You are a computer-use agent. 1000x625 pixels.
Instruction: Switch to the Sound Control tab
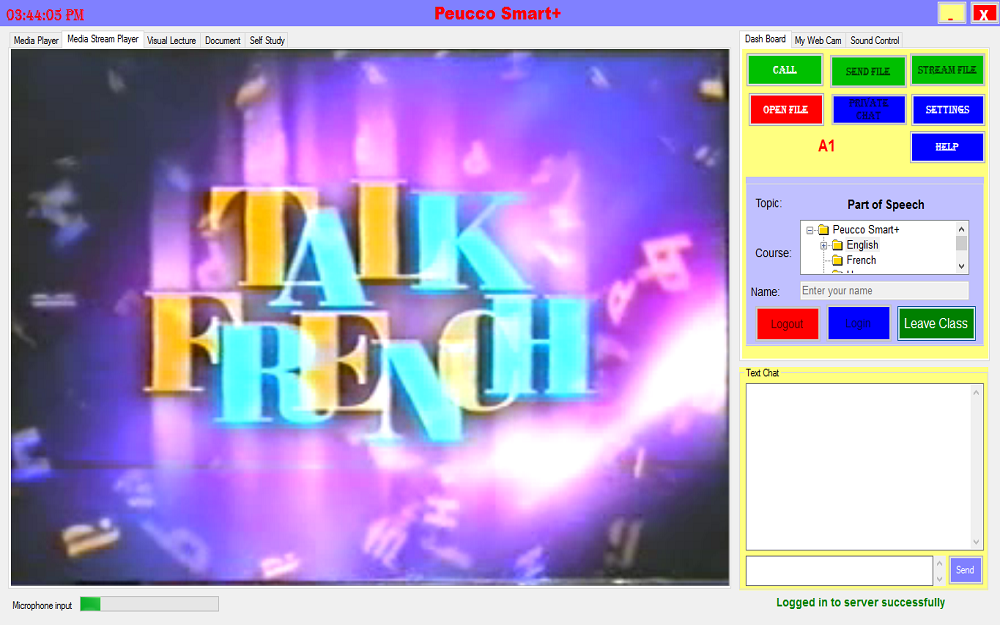pos(874,40)
